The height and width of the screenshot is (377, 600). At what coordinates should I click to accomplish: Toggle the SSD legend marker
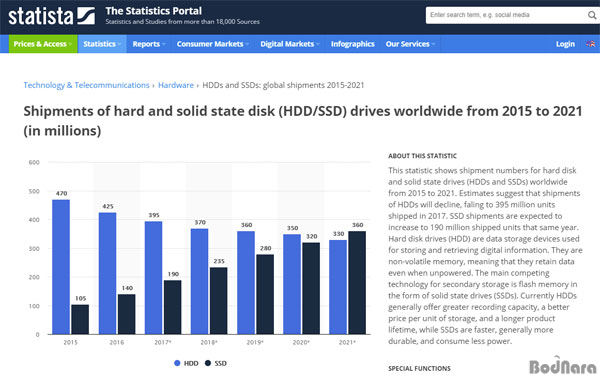pyautogui.click(x=208, y=363)
